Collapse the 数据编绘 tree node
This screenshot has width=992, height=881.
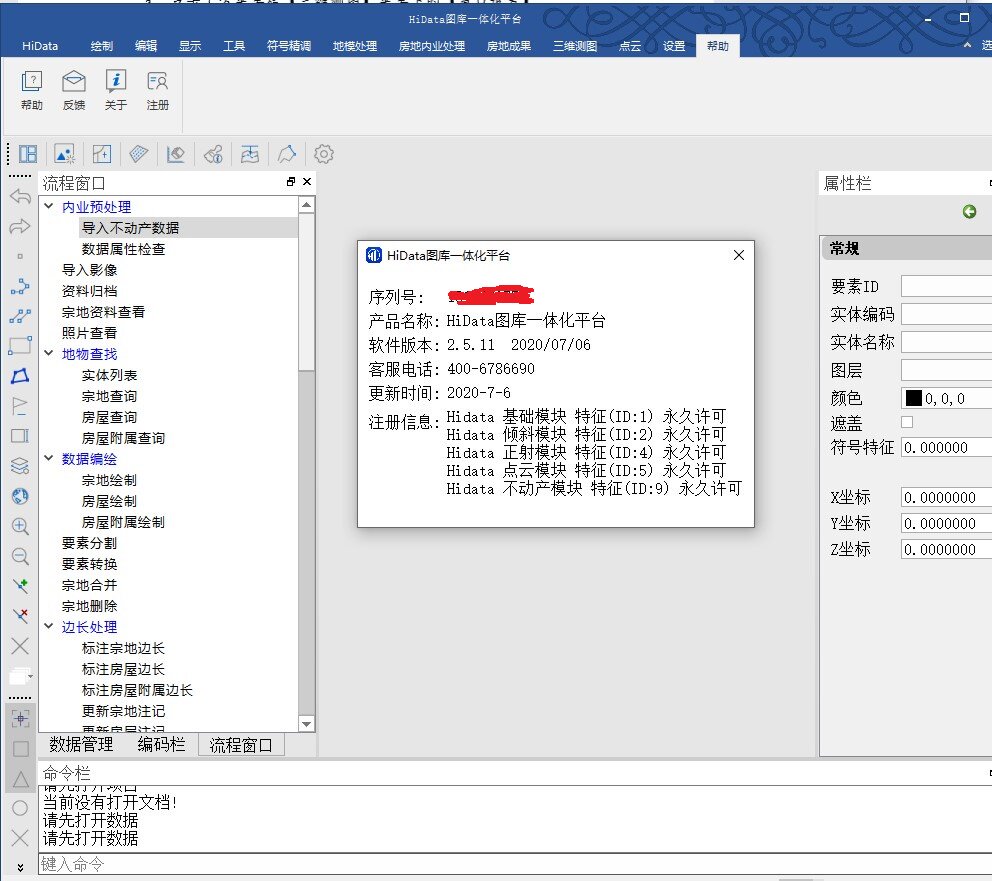(49, 458)
